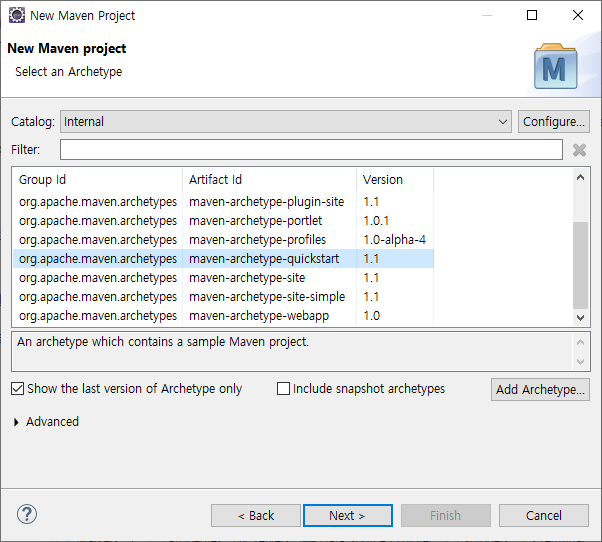This screenshot has width=602, height=542.
Task: Clear the filter with the X icon
Action: point(579,150)
